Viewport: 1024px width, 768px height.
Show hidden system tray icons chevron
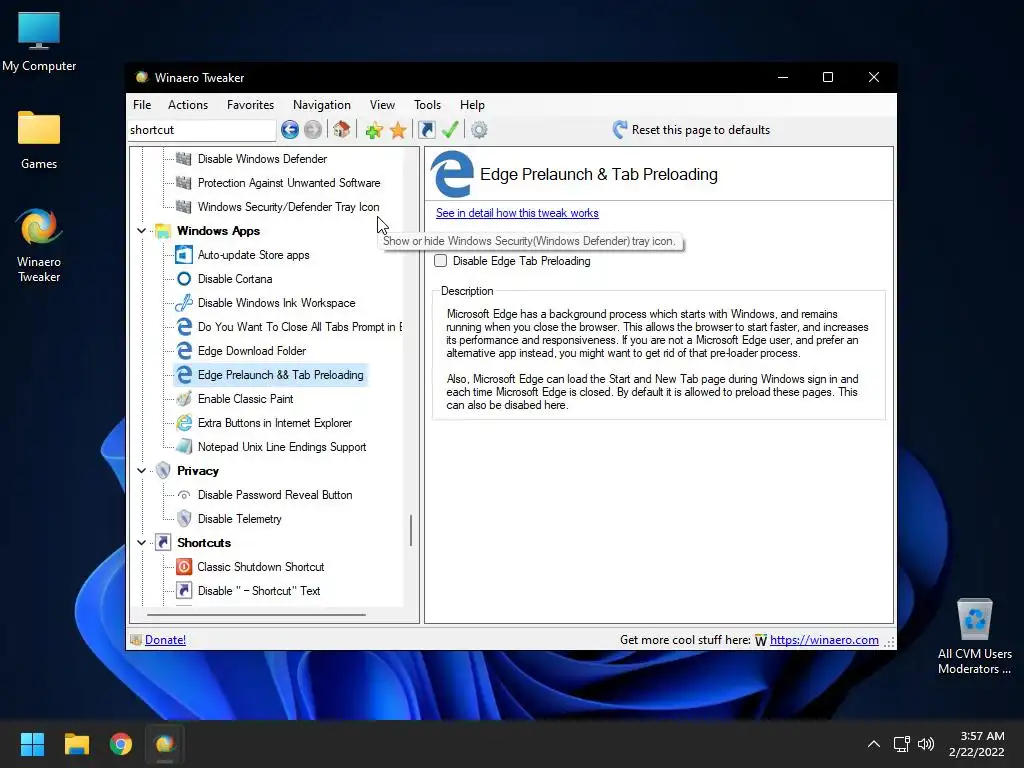pyautogui.click(x=874, y=744)
